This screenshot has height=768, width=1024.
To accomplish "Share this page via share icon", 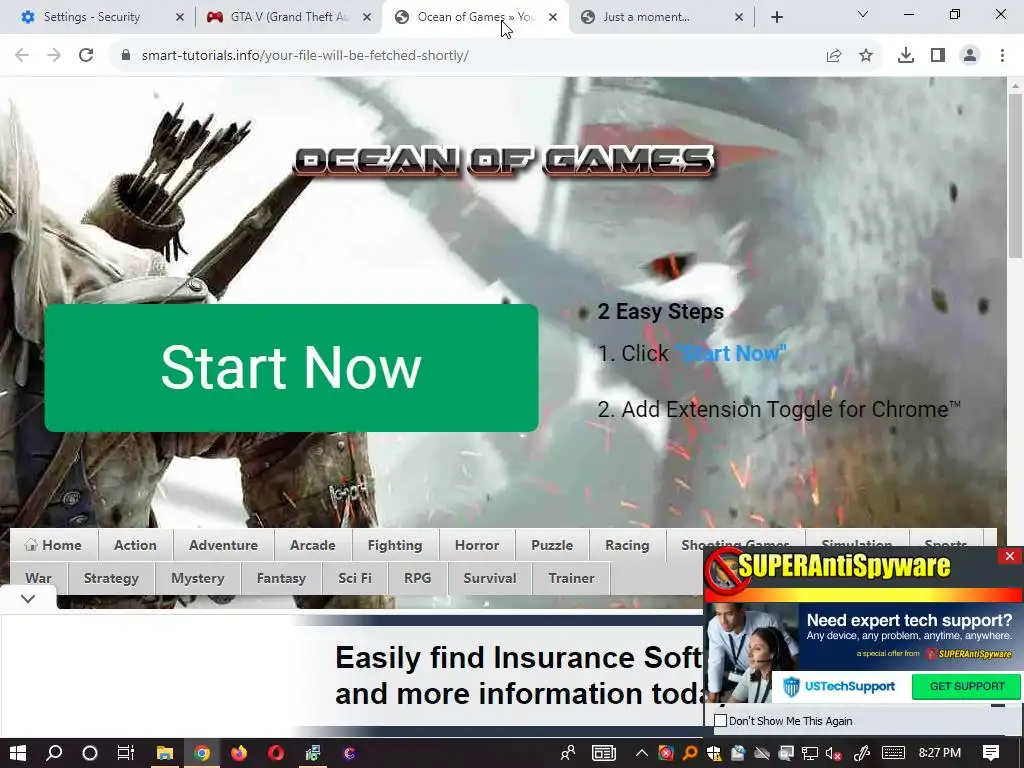I will click(834, 56).
